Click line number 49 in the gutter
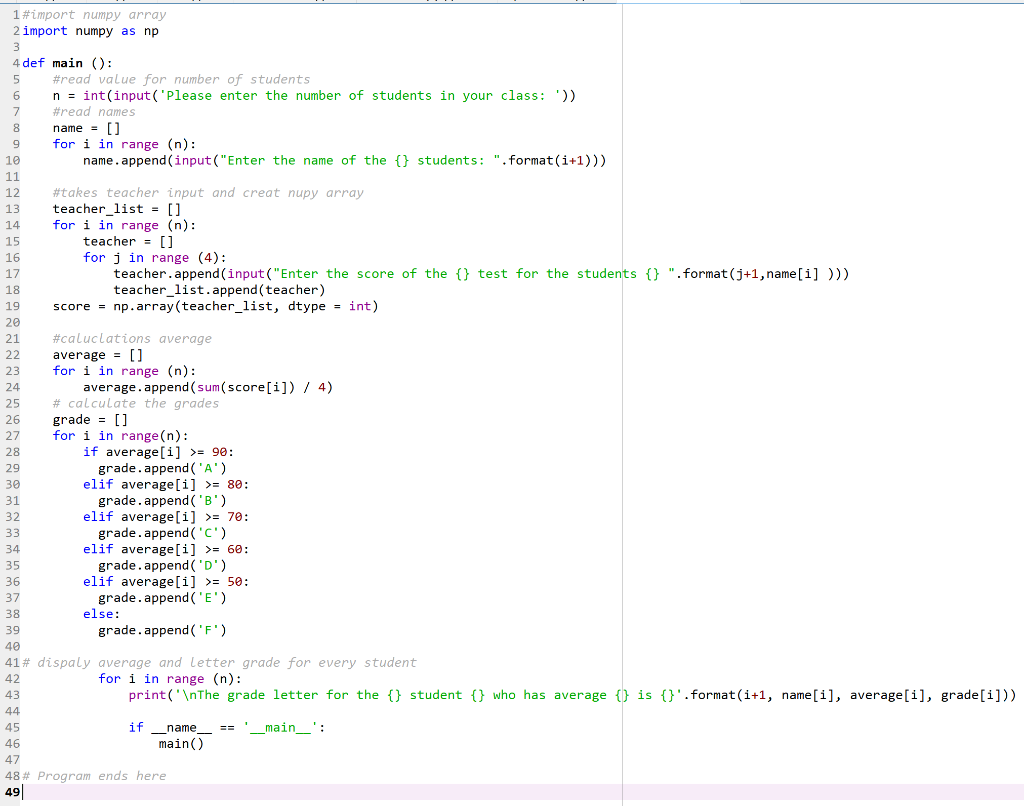 click(x=12, y=792)
